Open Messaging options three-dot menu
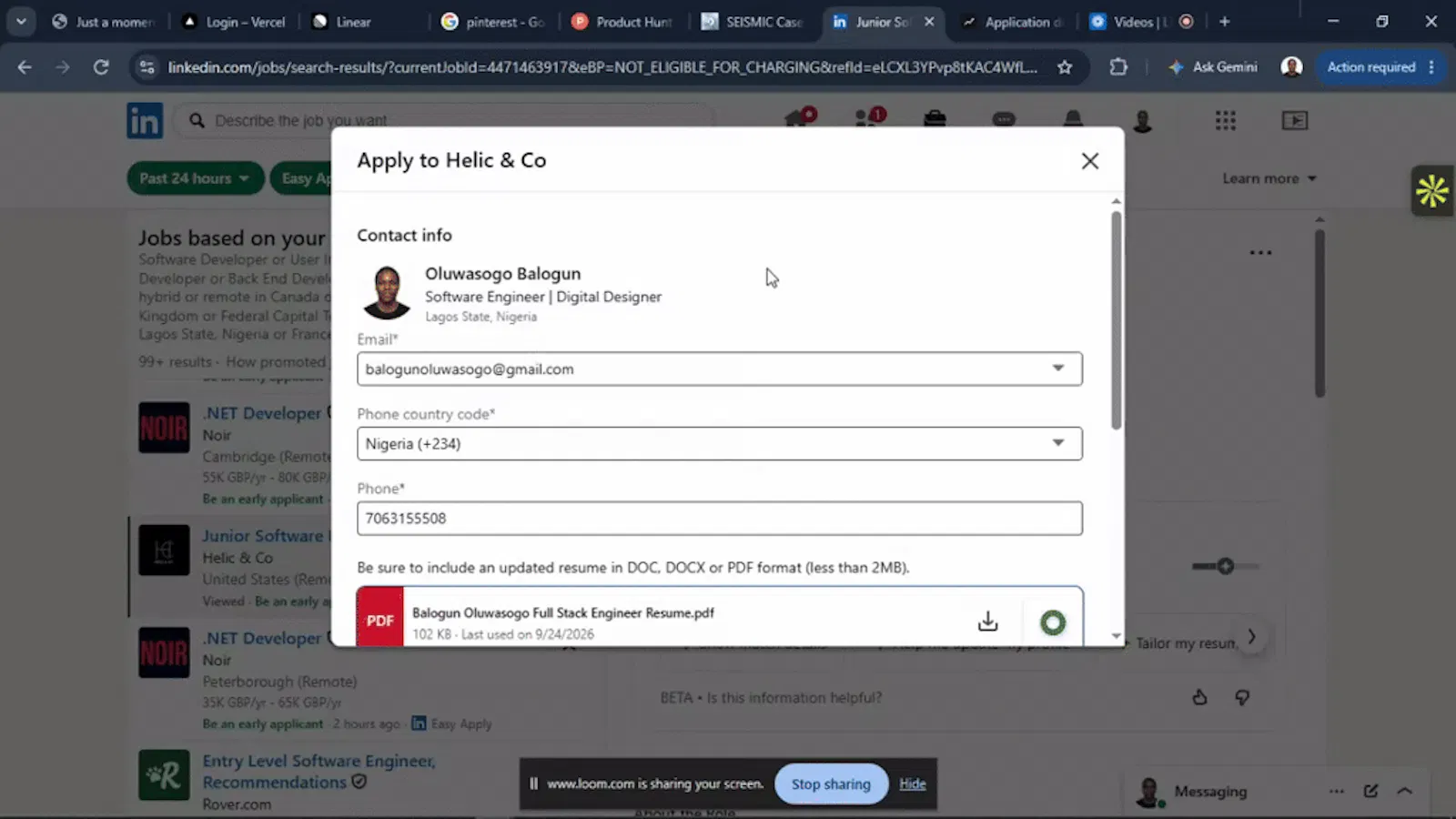The width and height of the screenshot is (1456, 819). (x=1336, y=791)
